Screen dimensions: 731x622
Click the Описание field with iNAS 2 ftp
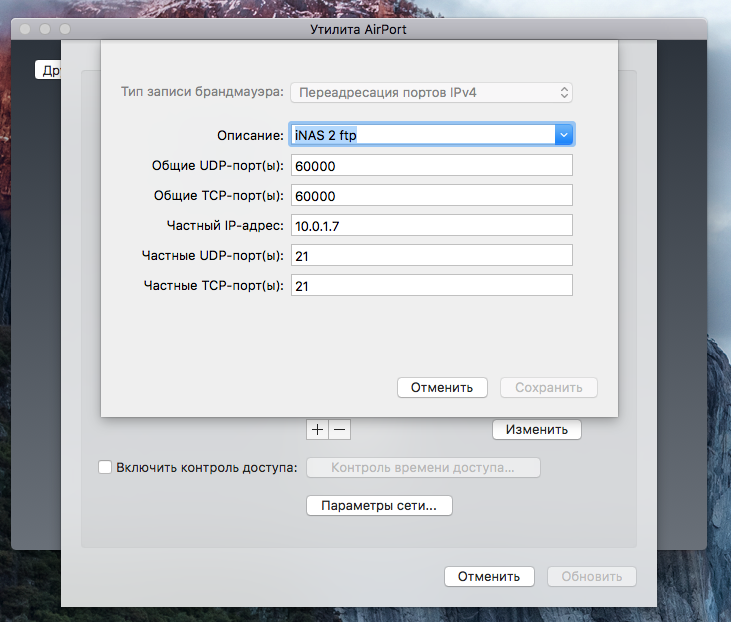pyautogui.click(x=423, y=135)
